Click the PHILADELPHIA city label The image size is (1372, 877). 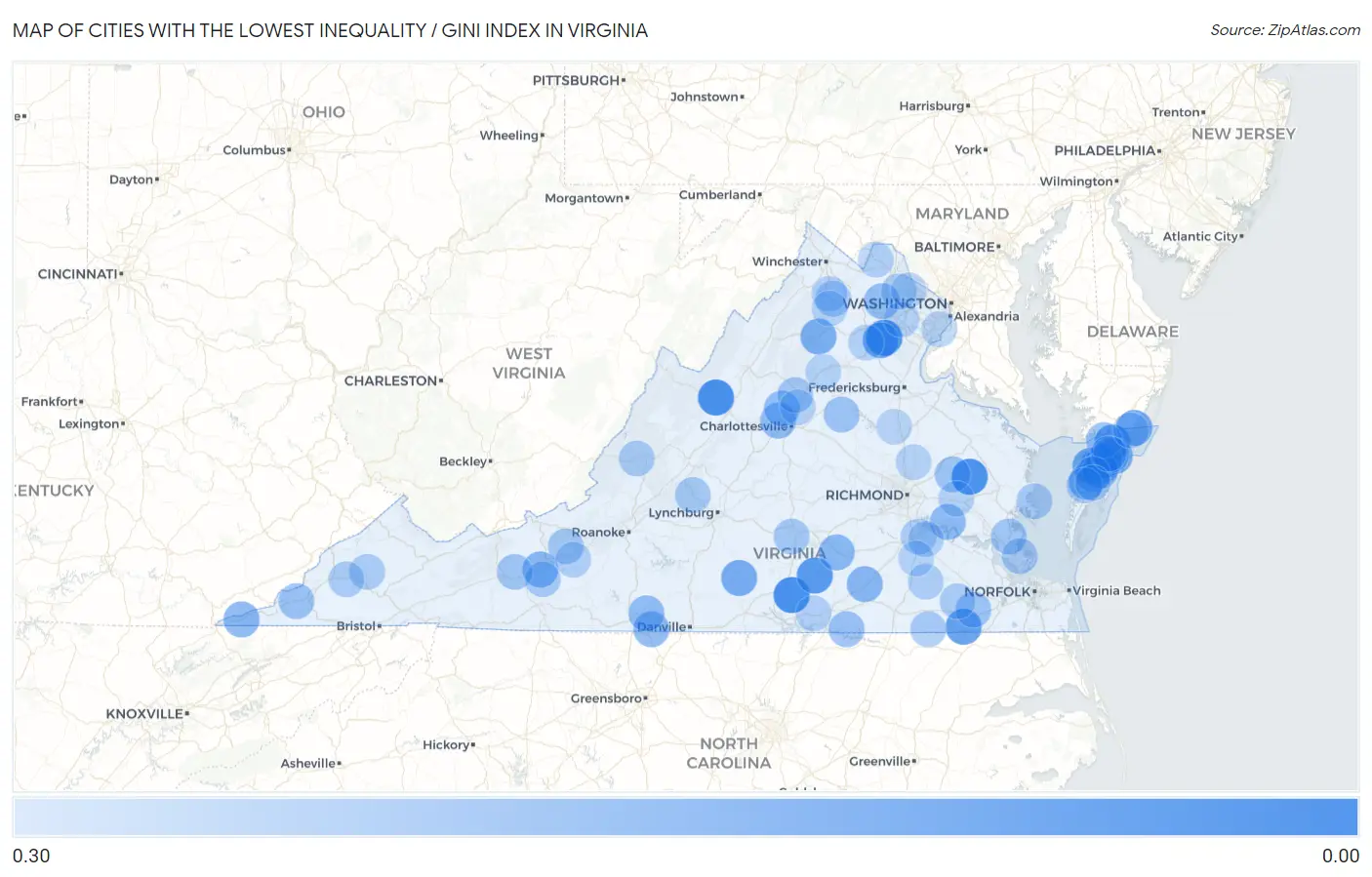1105,150
